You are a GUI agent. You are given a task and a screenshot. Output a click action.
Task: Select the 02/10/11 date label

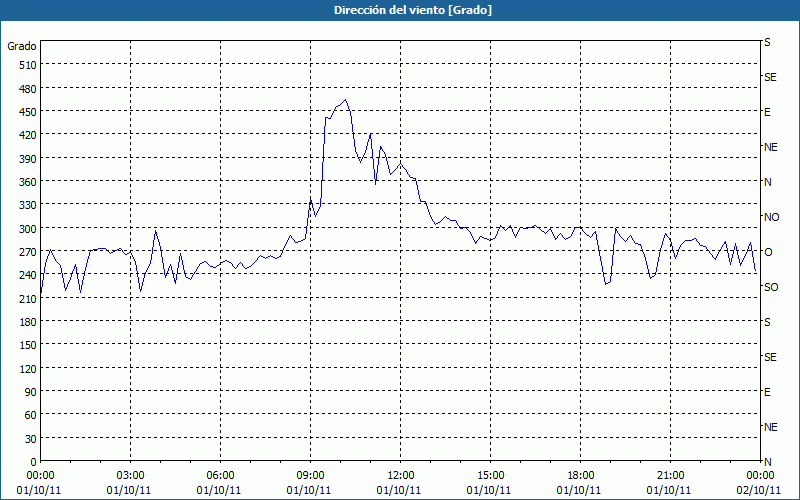pyautogui.click(x=760, y=491)
